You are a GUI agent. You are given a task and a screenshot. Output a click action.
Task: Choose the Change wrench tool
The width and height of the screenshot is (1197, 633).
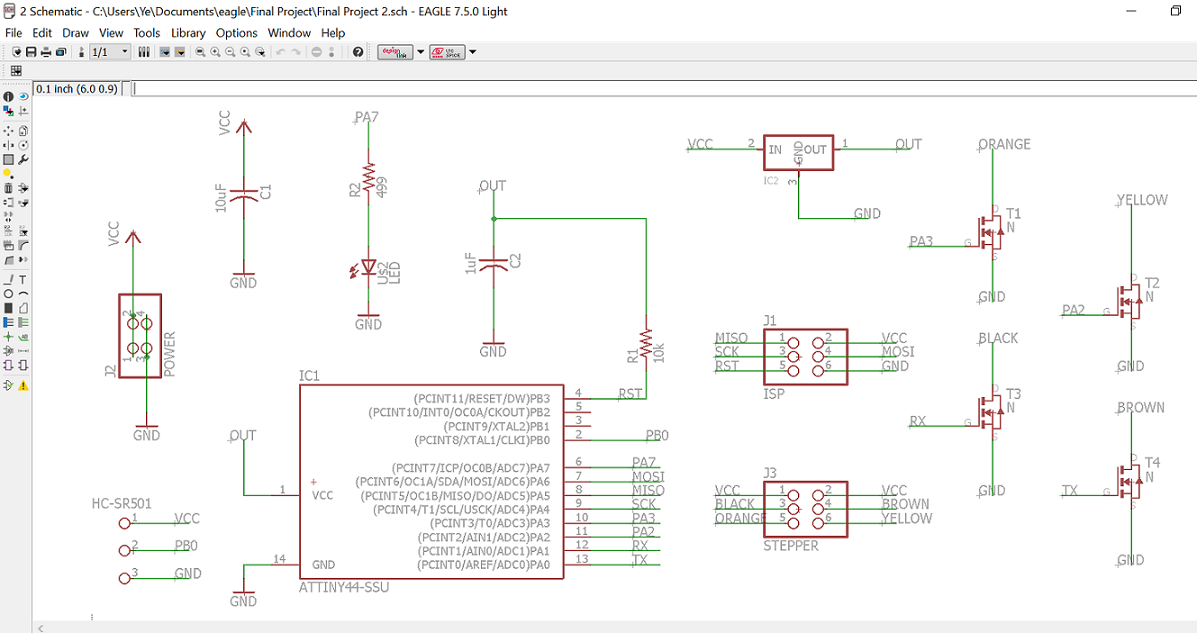click(x=23, y=159)
